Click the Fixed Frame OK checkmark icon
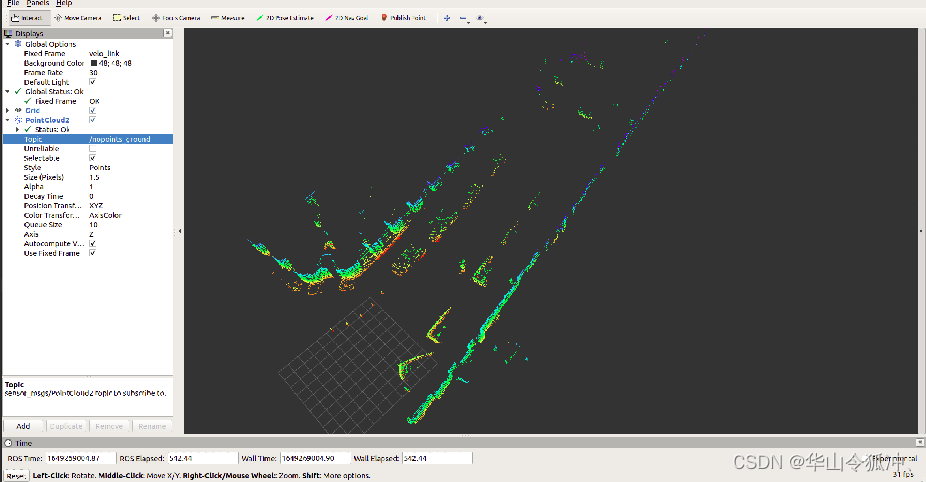The image size is (926, 482). [28, 101]
